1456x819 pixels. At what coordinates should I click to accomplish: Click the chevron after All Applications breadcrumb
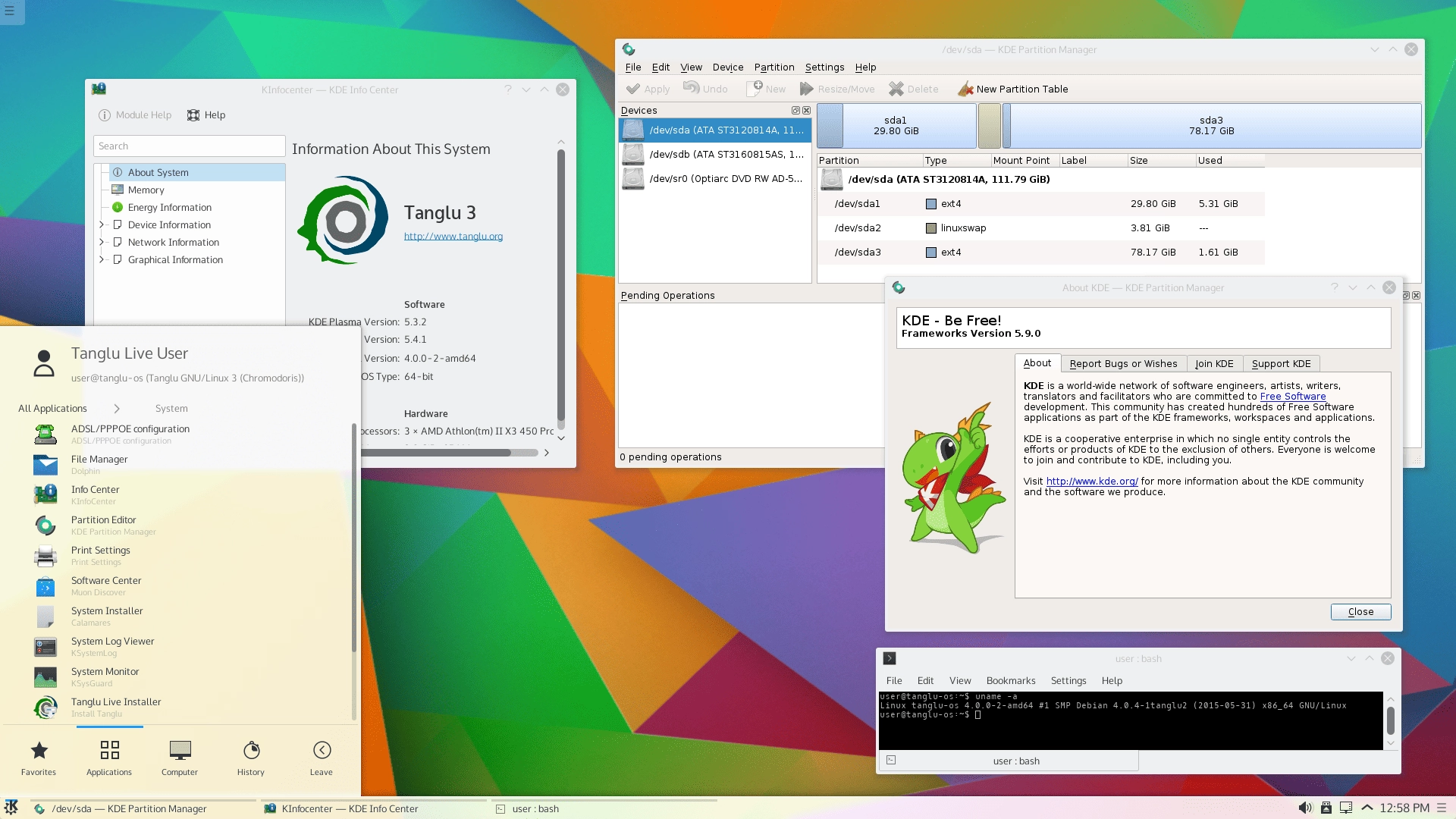tap(117, 409)
